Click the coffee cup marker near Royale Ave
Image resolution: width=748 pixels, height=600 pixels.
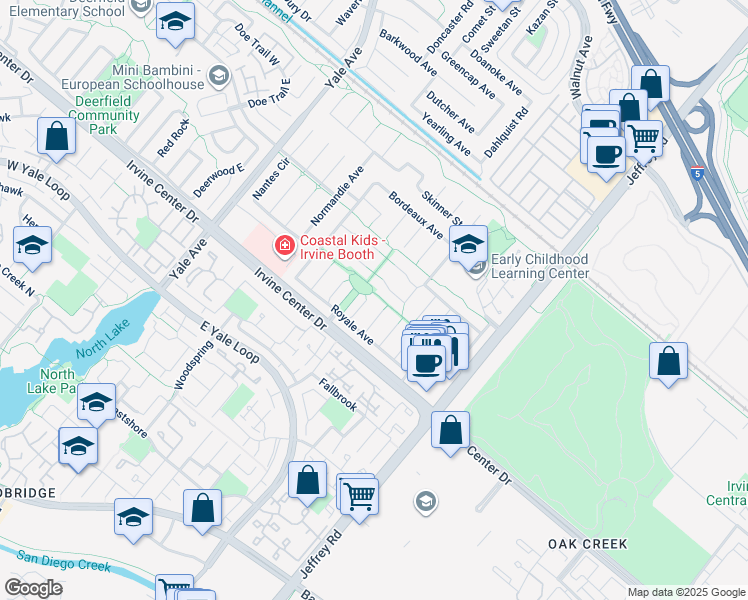427,364
